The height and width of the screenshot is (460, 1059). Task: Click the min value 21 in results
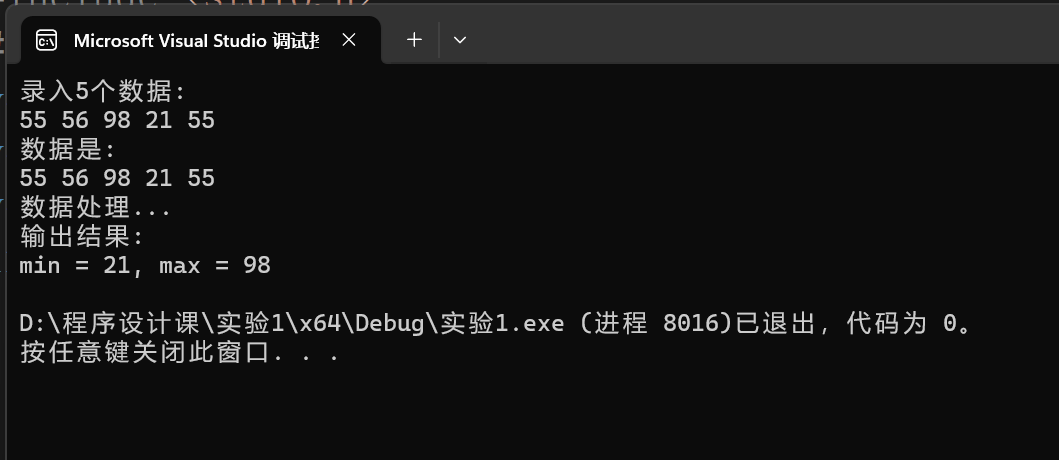tap(117, 265)
